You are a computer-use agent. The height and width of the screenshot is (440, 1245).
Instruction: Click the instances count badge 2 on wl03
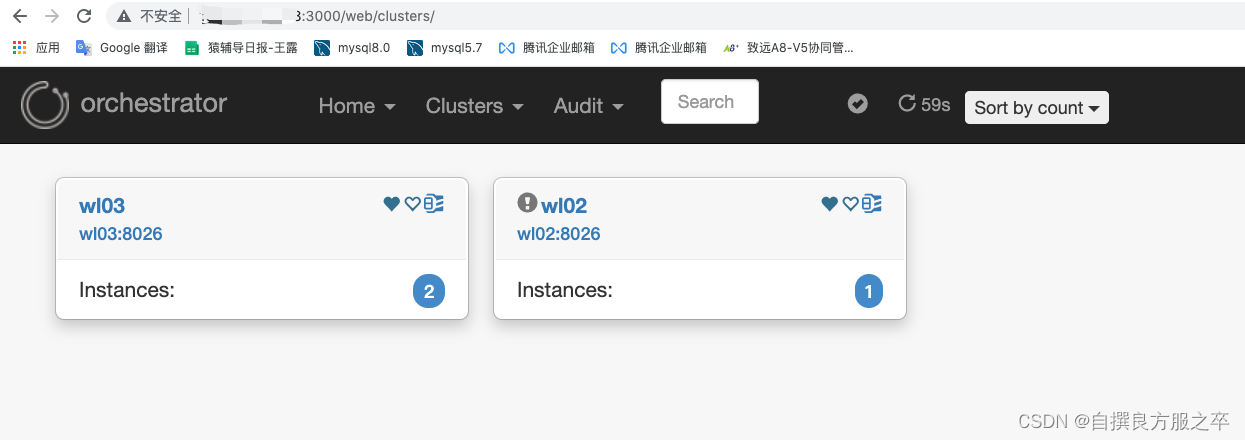tap(429, 291)
